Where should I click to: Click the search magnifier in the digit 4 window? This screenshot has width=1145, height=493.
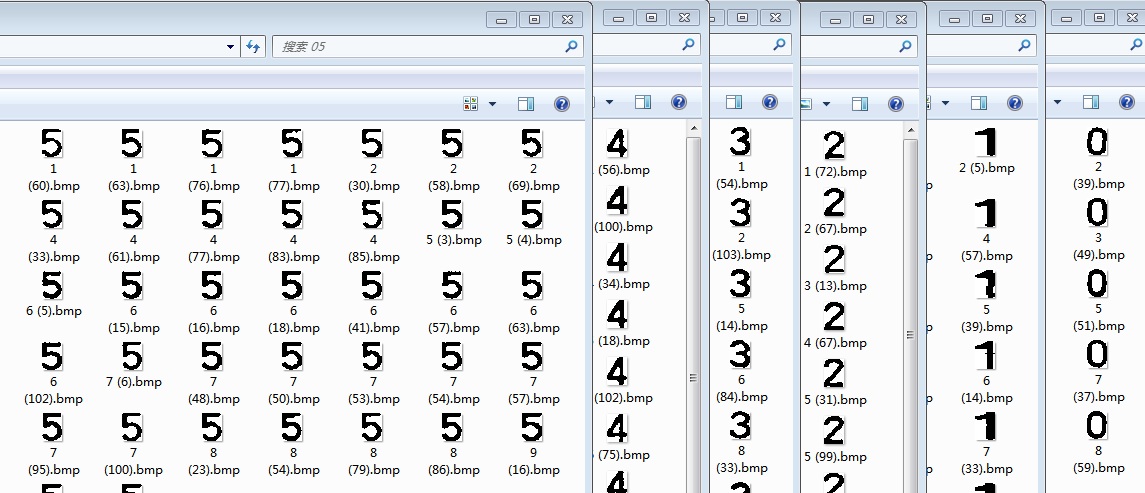688,45
